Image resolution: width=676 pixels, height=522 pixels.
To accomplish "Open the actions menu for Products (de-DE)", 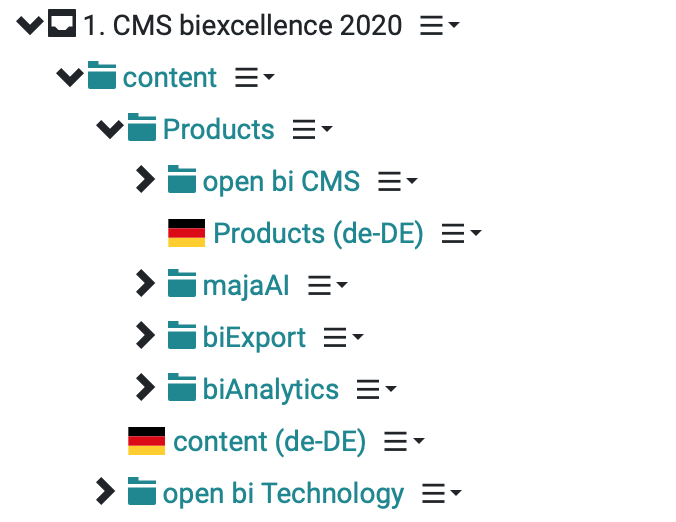I will 461,233.
